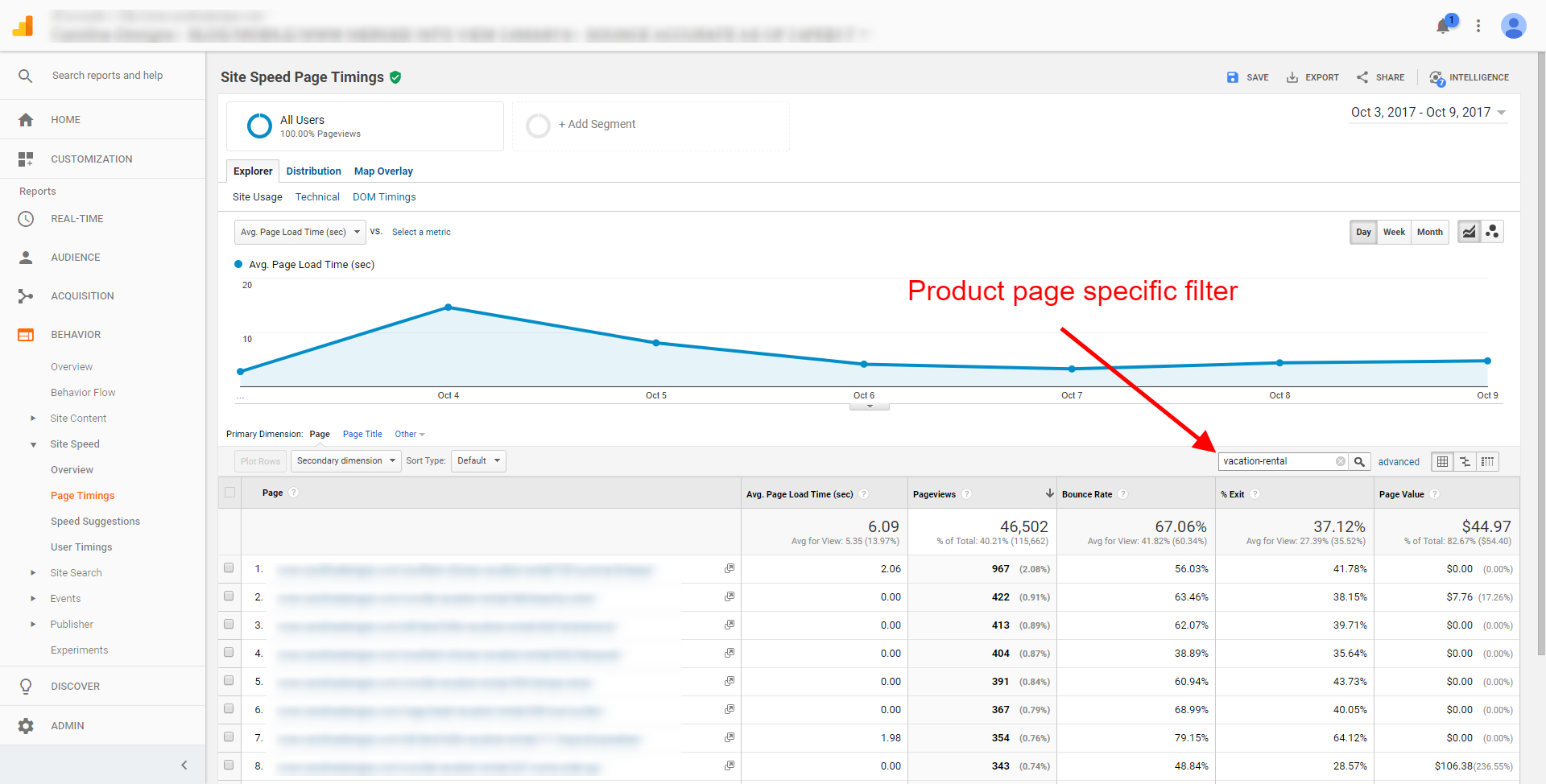Screen dimensions: 1546x784
Task: Open the Intelligence panel
Action: click(1470, 77)
